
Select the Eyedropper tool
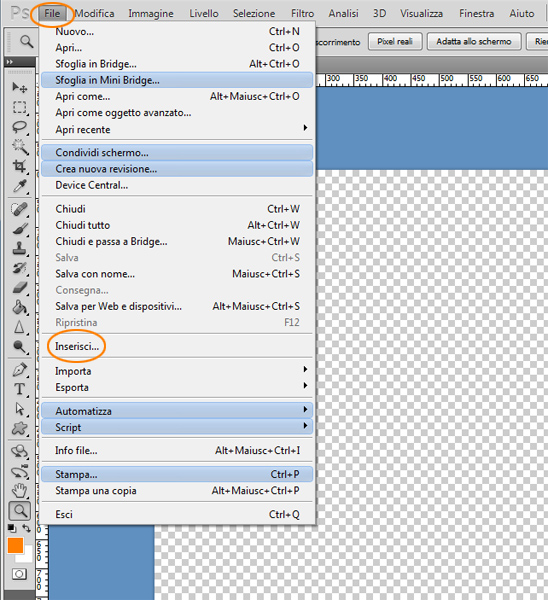coord(19,186)
